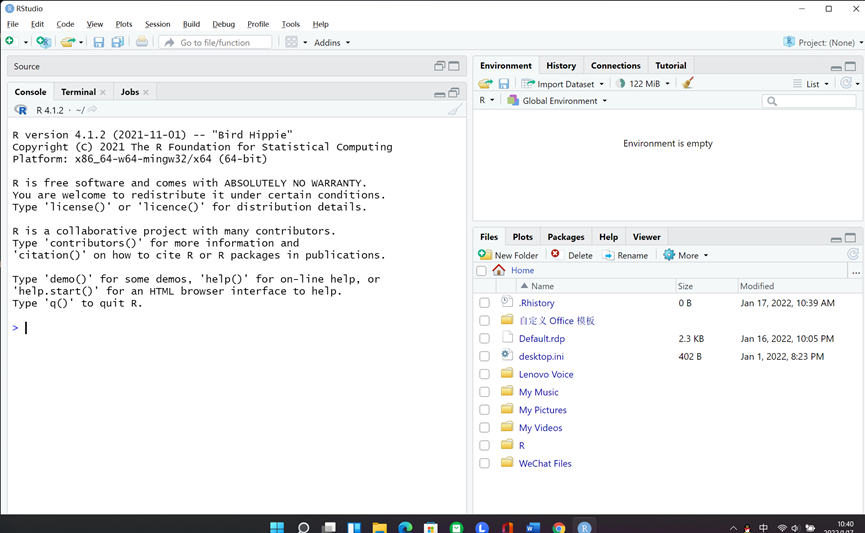Switch to the Packages tab
This screenshot has height=533, width=865.
[x=565, y=237]
